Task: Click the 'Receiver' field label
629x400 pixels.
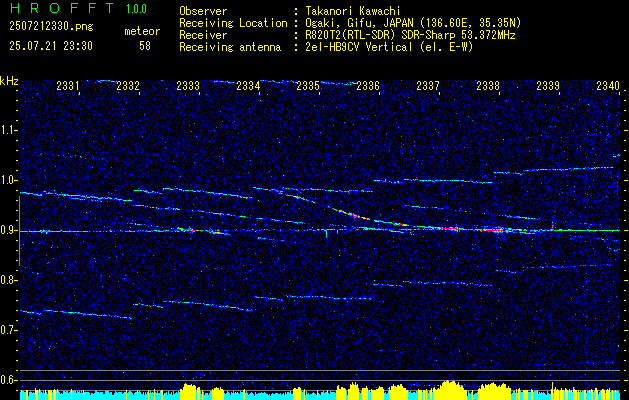Action: click(x=203, y=35)
